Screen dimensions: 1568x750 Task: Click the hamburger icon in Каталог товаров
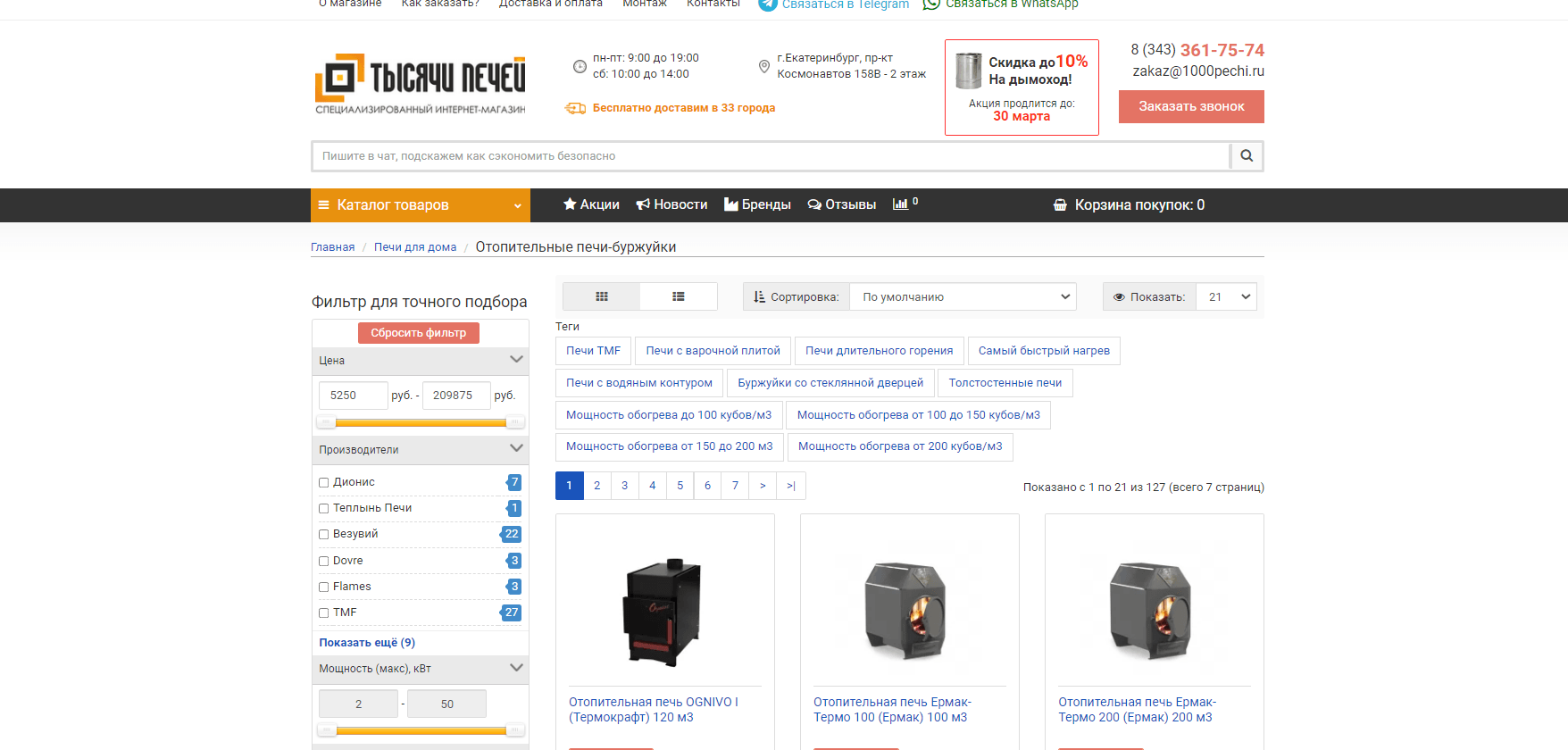324,205
